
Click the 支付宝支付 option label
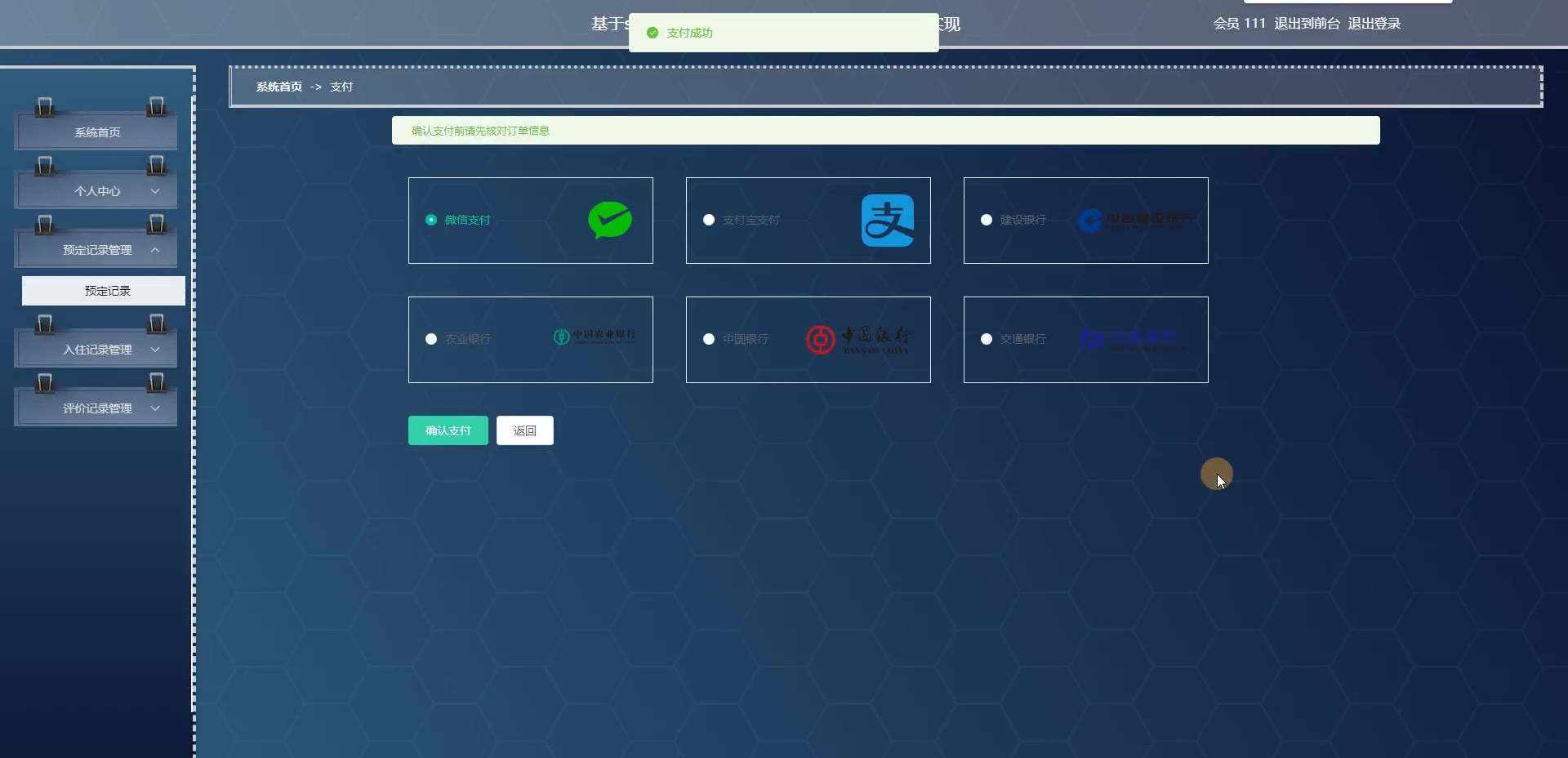(x=751, y=220)
